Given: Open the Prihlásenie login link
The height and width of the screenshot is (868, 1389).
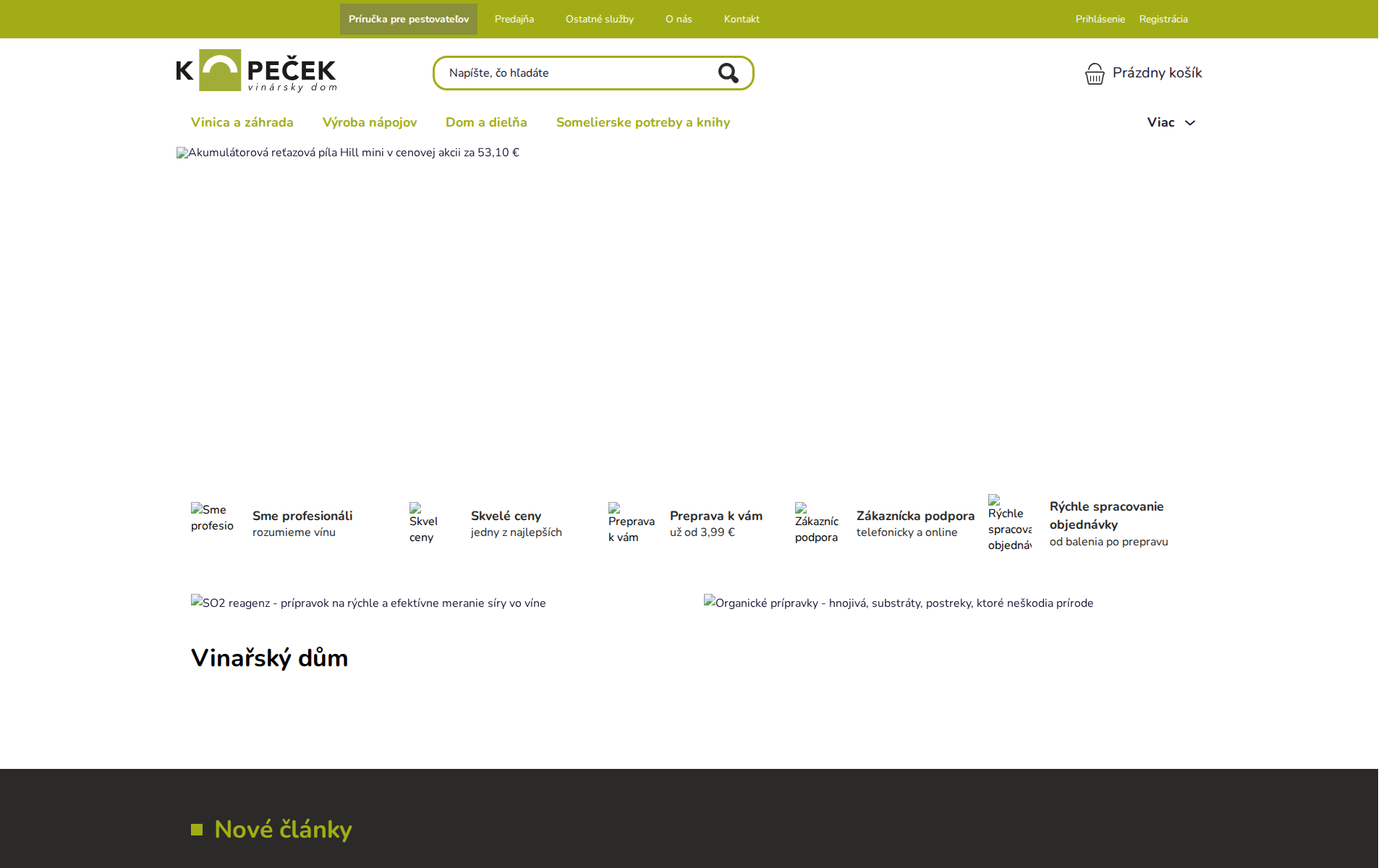Looking at the screenshot, I should [x=1100, y=20].
